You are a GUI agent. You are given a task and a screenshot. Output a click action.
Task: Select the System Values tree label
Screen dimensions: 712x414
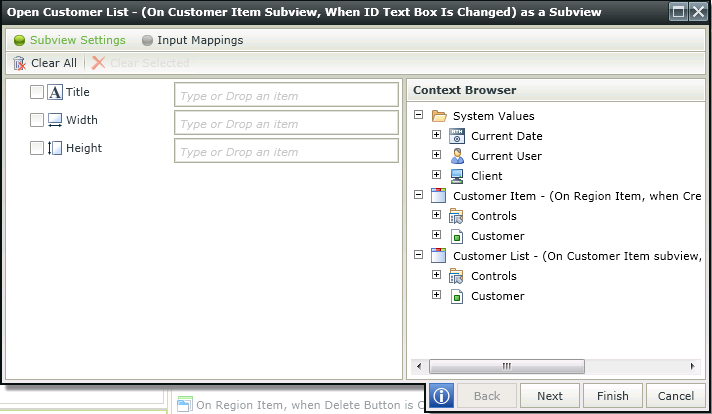click(494, 116)
